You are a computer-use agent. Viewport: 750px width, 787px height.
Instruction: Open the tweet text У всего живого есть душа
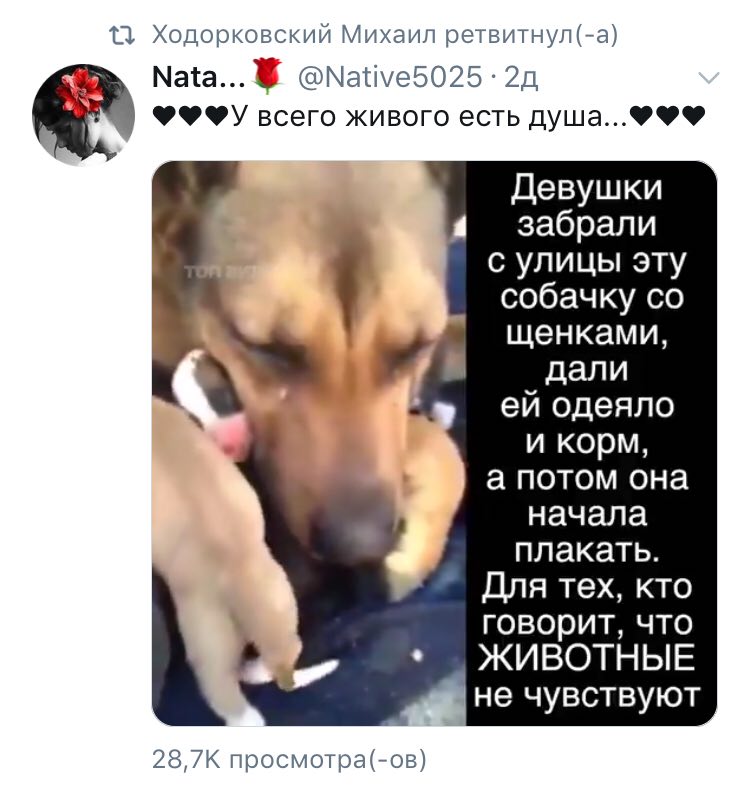pyautogui.click(x=429, y=117)
